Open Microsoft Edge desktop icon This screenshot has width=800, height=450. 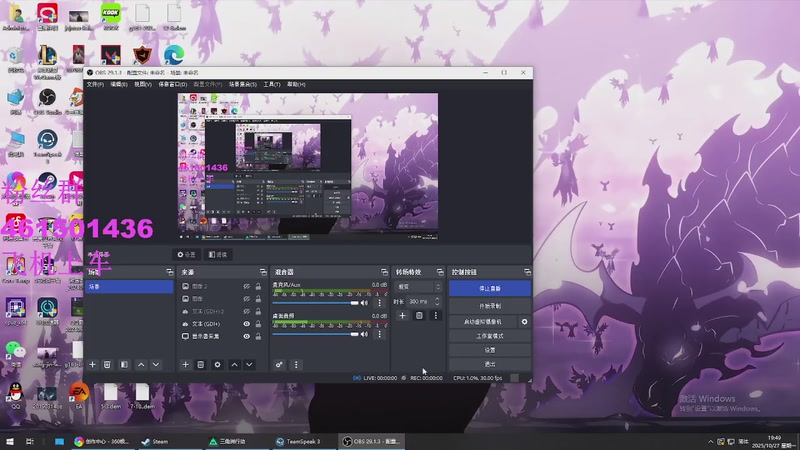click(174, 55)
